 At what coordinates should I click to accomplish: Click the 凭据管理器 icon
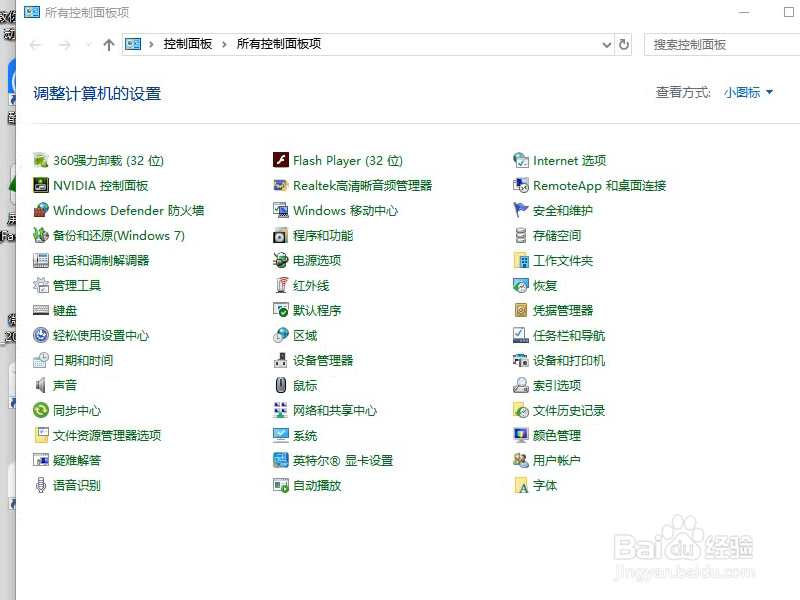(x=520, y=310)
